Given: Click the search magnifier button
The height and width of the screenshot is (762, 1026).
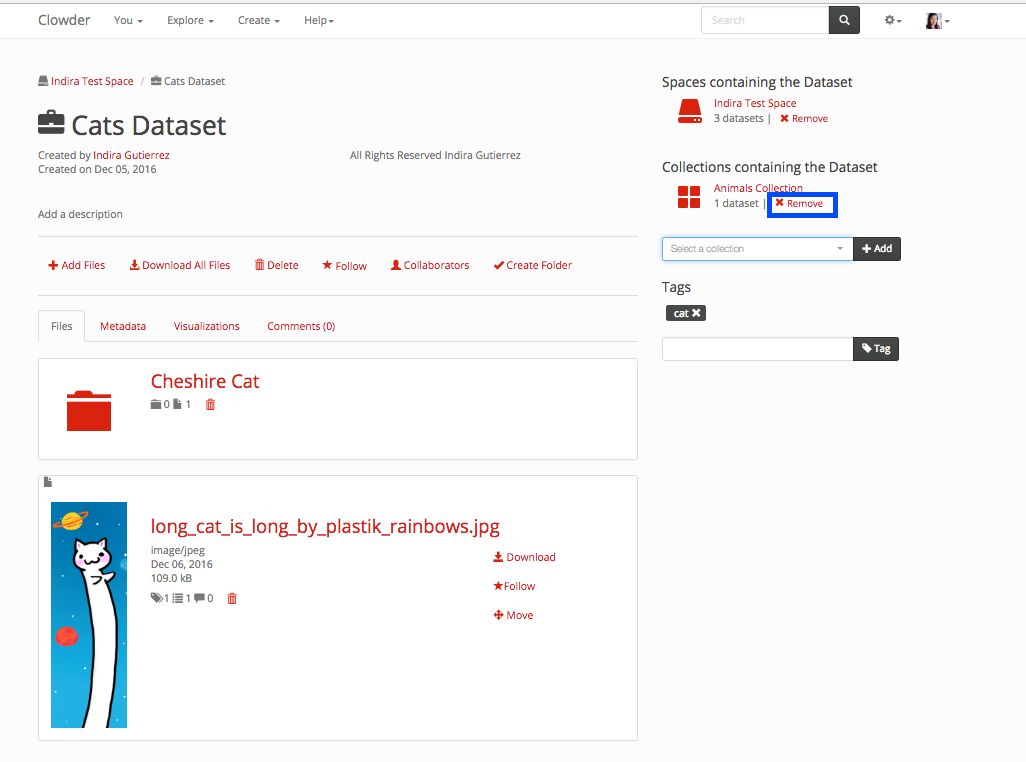Looking at the screenshot, I should point(844,20).
